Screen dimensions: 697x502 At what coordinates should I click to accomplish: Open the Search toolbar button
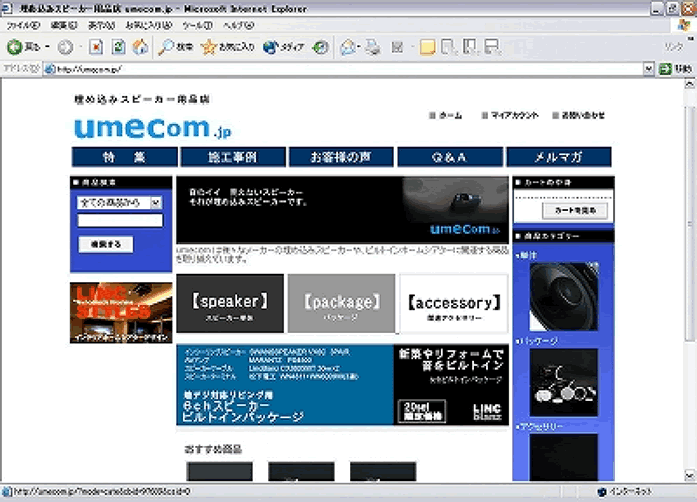[x=177, y=47]
